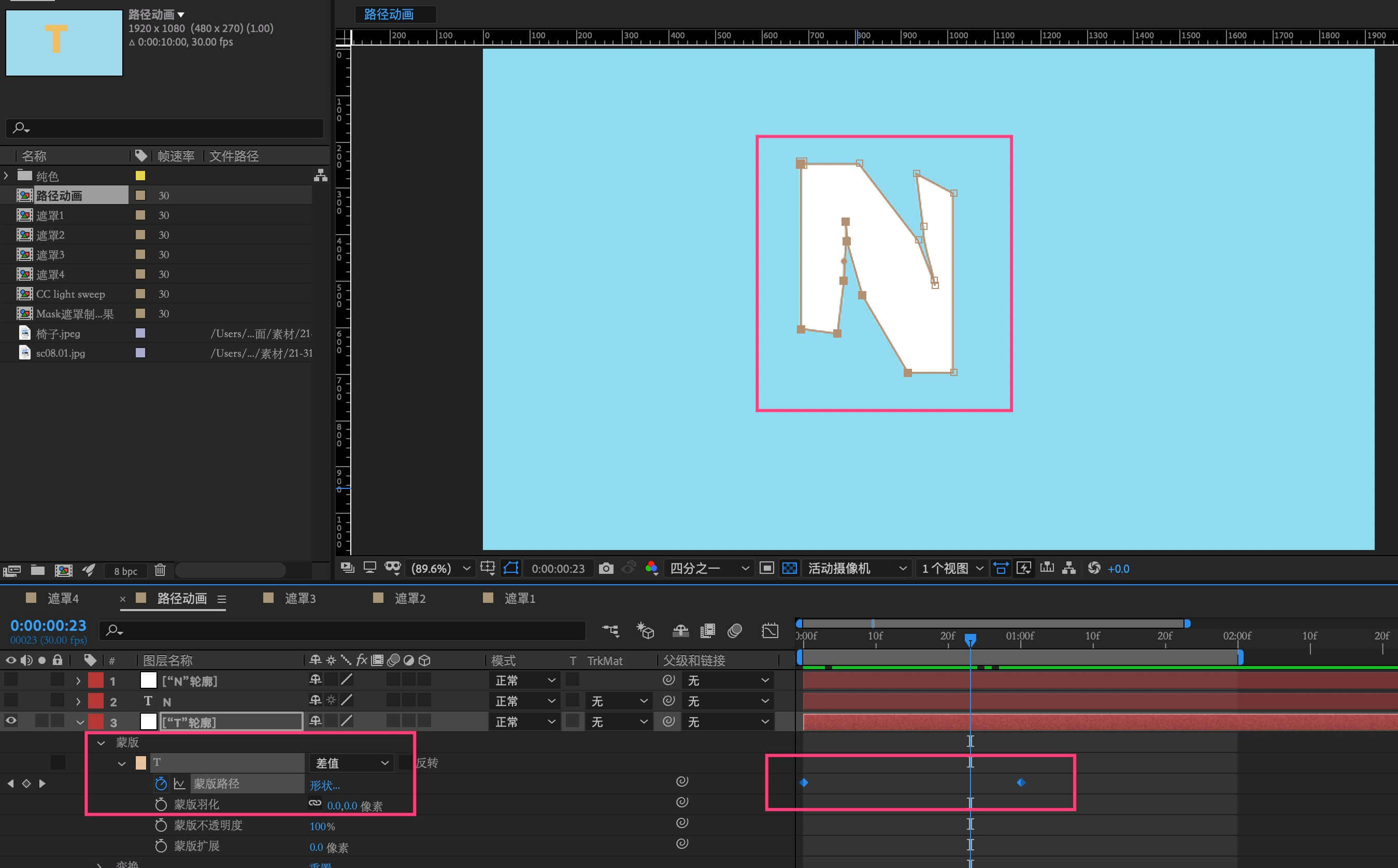Viewport: 1398px width, 868px height.
Task: Open the 差值 mask mode dropdown
Action: 351,763
